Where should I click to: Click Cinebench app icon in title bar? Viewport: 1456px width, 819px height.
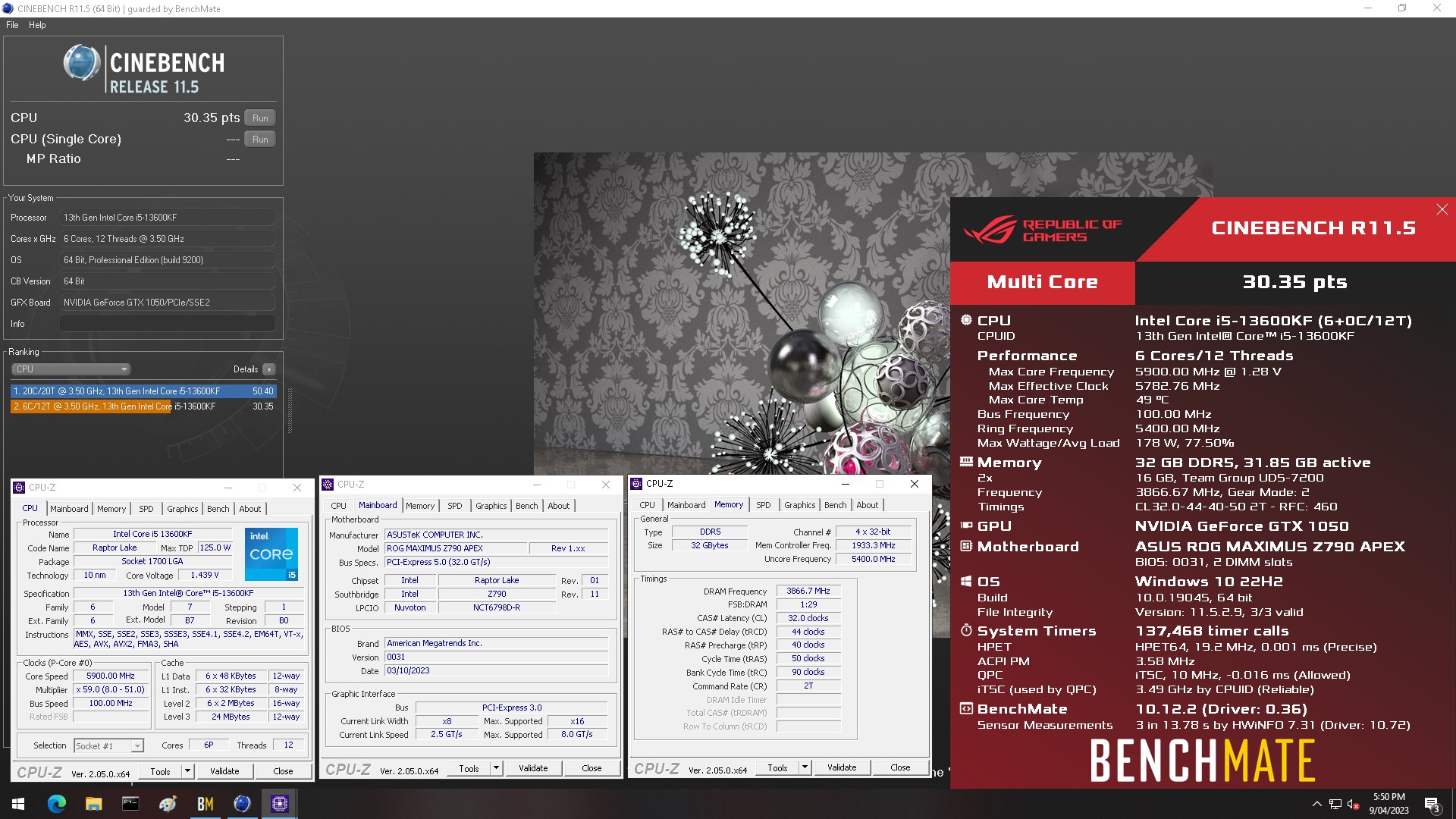click(8, 8)
